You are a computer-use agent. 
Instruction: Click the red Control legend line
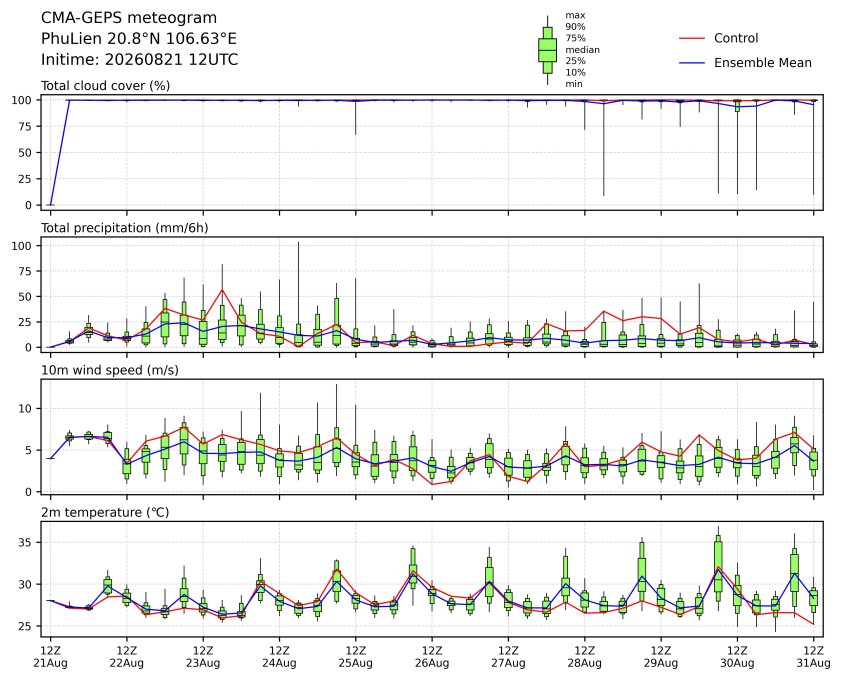pyautogui.click(x=692, y=39)
